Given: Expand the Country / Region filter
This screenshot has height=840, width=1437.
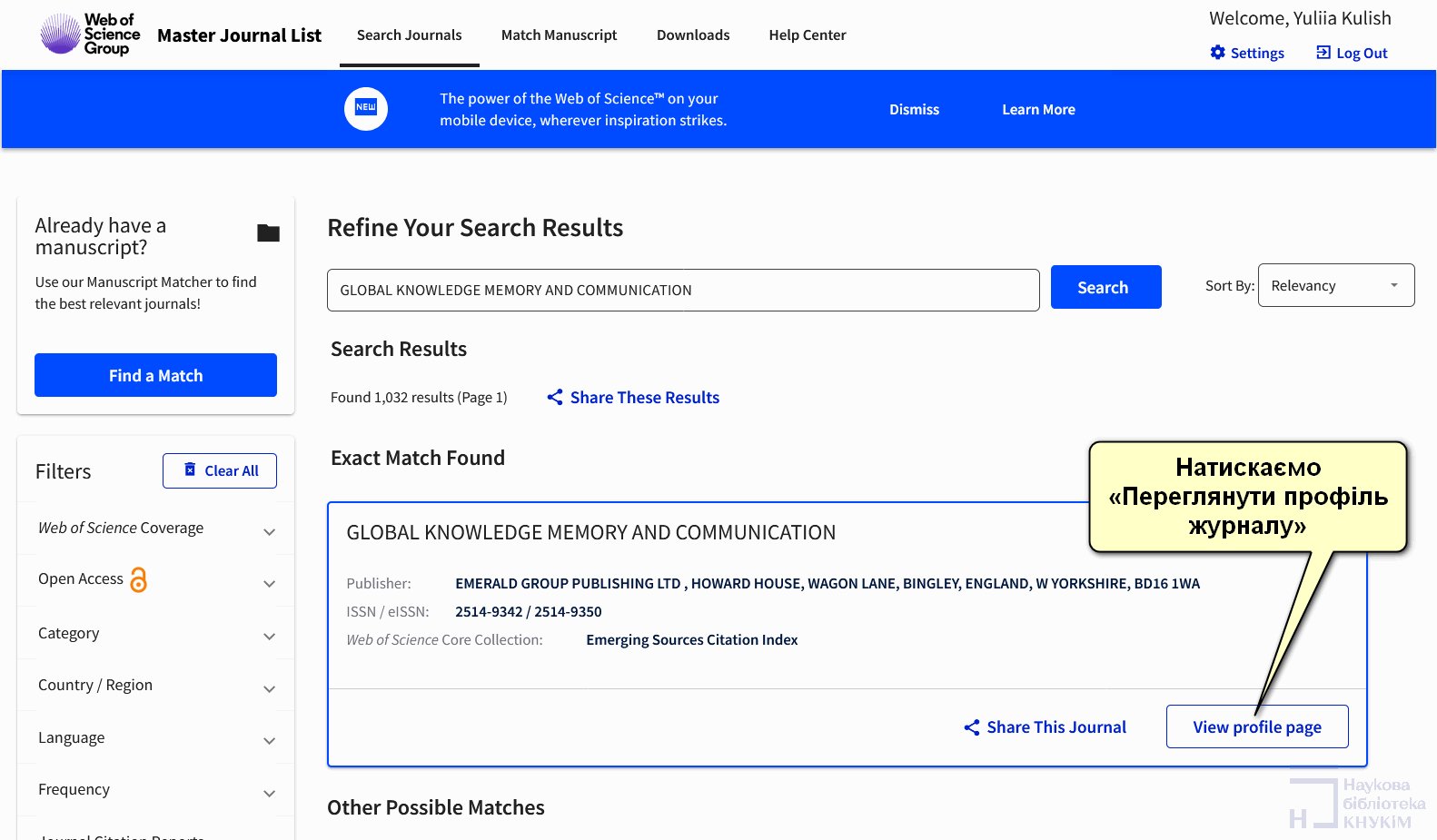Looking at the screenshot, I should [x=269, y=688].
